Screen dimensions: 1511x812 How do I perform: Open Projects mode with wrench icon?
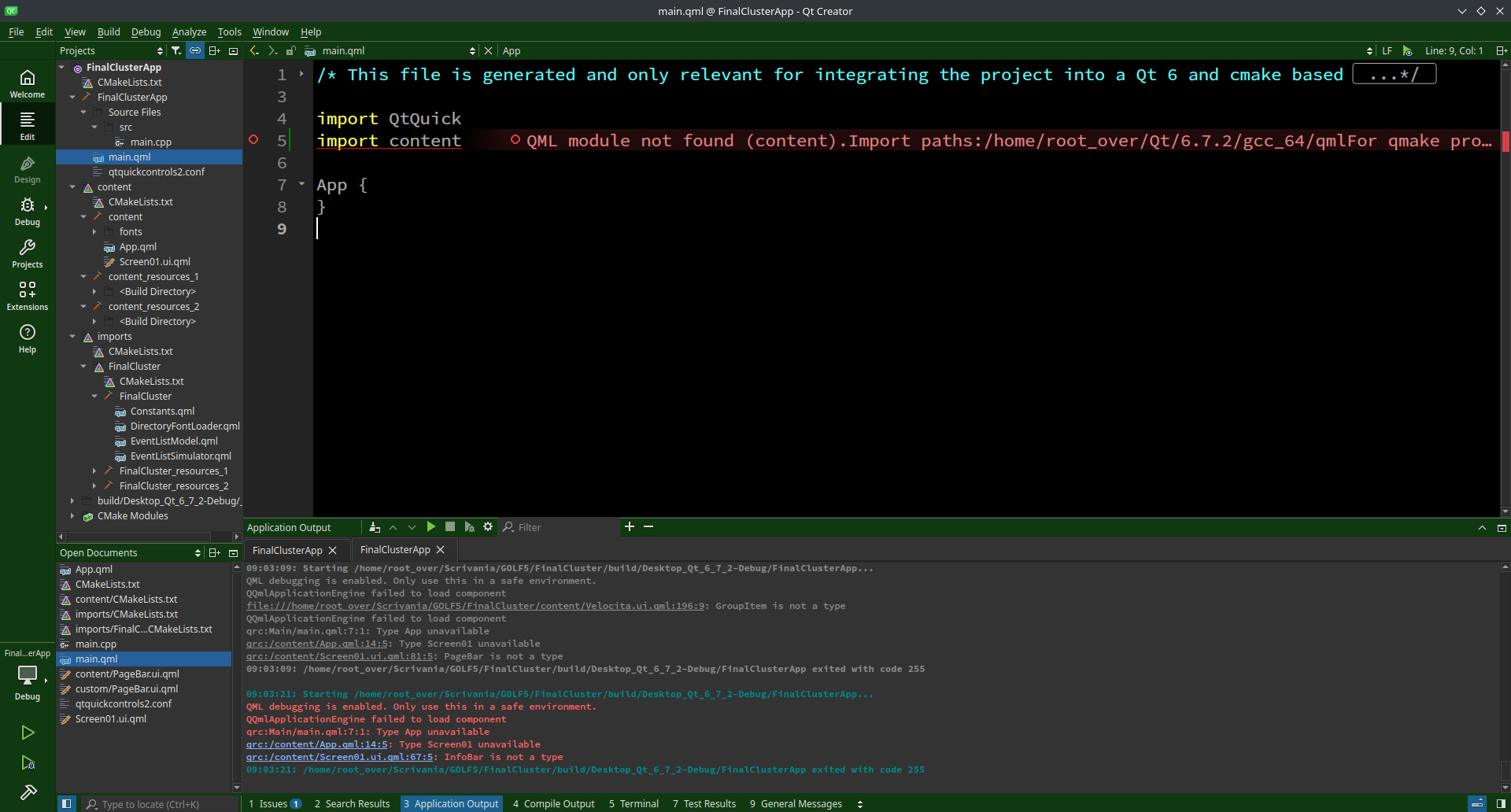coord(28,253)
